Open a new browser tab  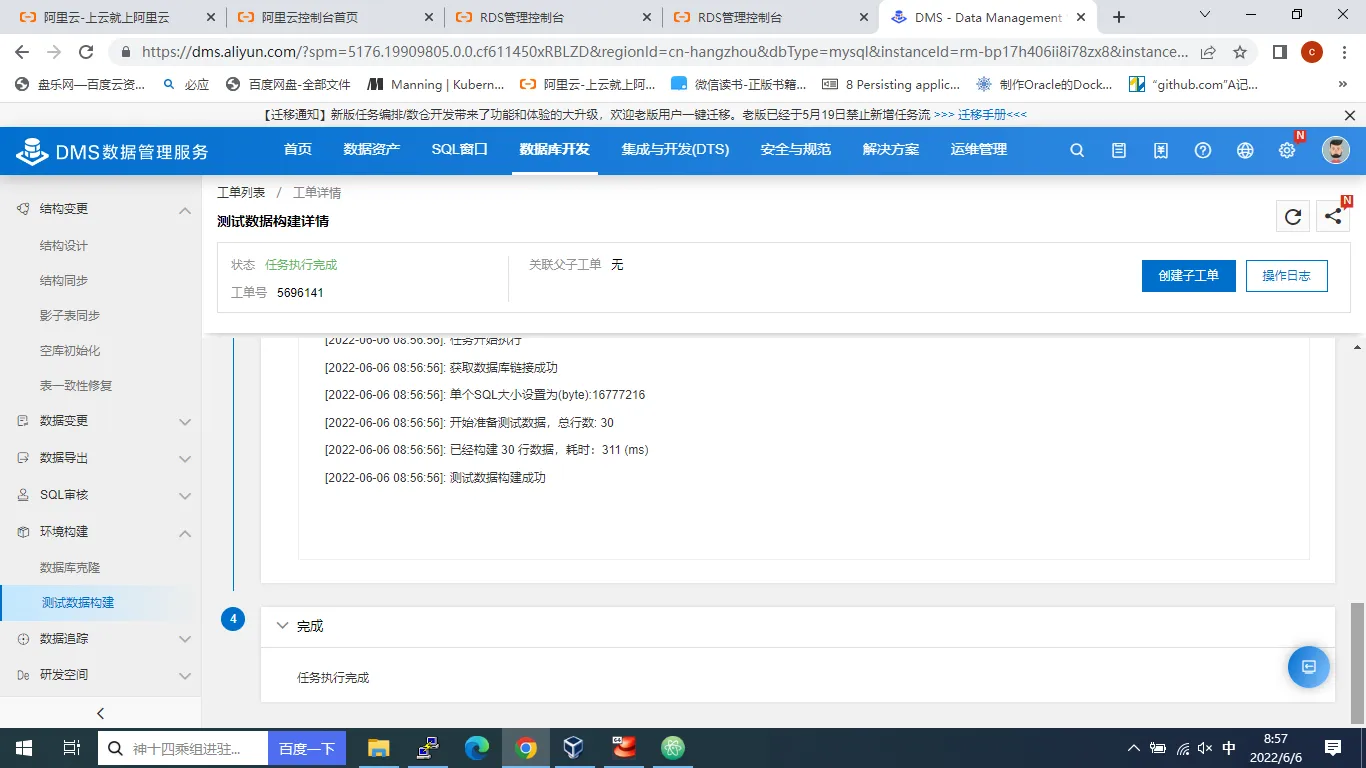1119,17
